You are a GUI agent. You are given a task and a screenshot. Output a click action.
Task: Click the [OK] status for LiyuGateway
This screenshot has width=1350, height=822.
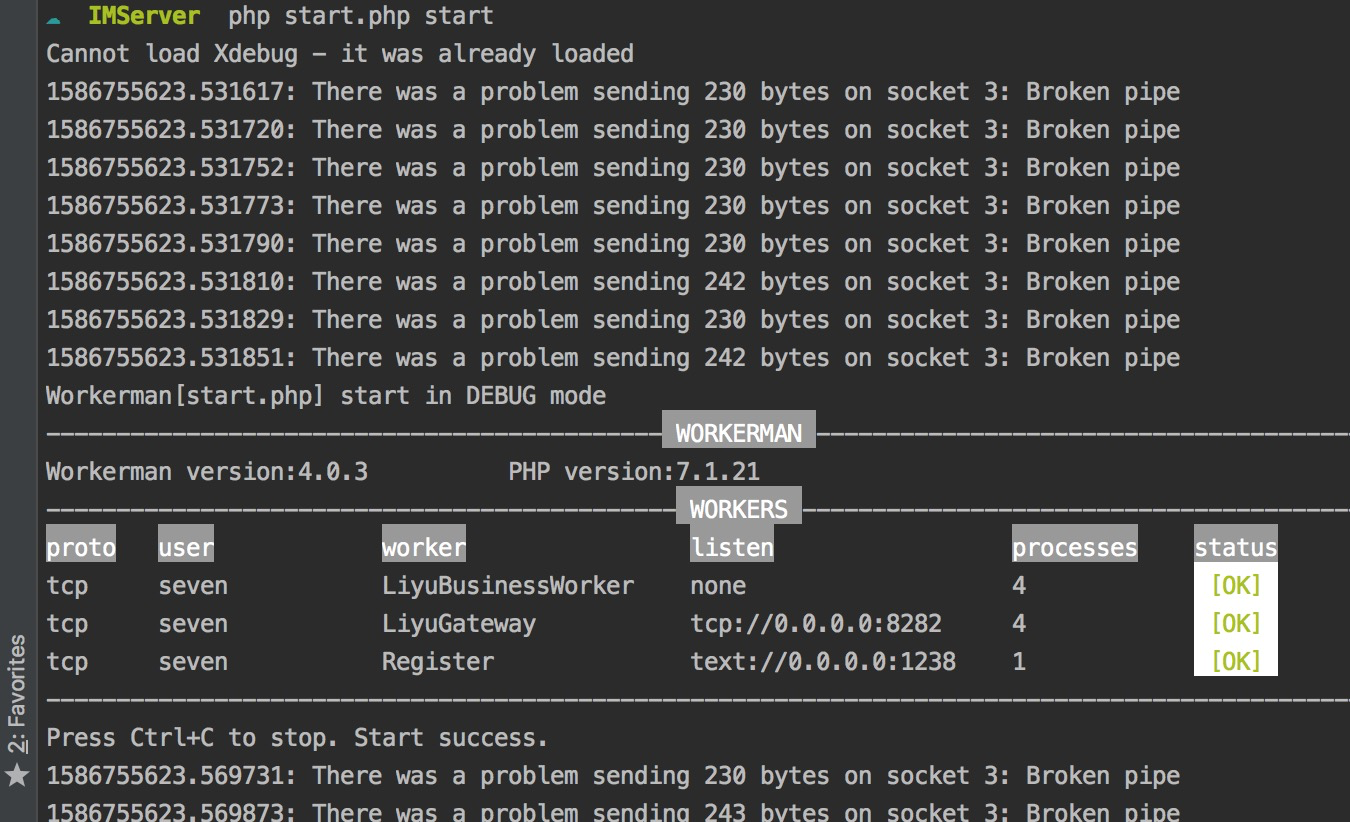coord(1235,623)
